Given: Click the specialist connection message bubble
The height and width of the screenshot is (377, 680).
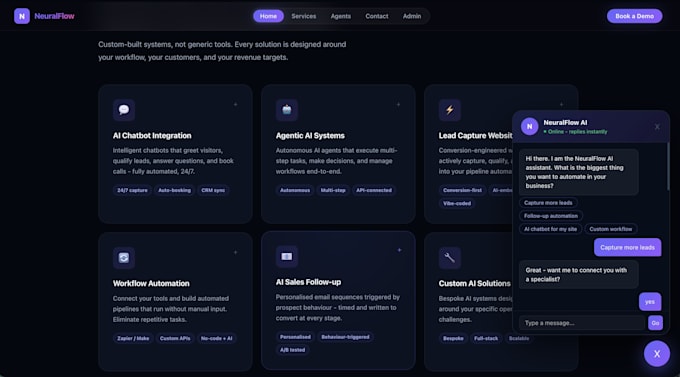Looking at the screenshot, I should point(579,275).
